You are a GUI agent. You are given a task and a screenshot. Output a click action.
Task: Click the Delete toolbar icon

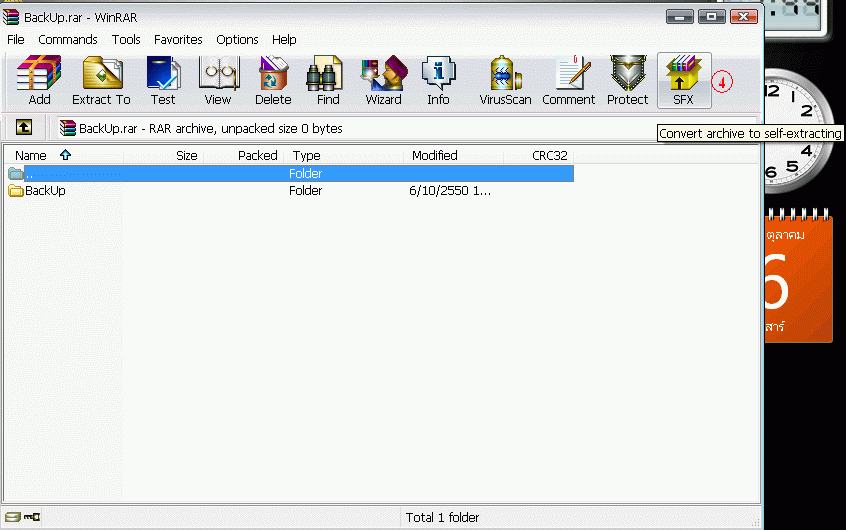(273, 81)
